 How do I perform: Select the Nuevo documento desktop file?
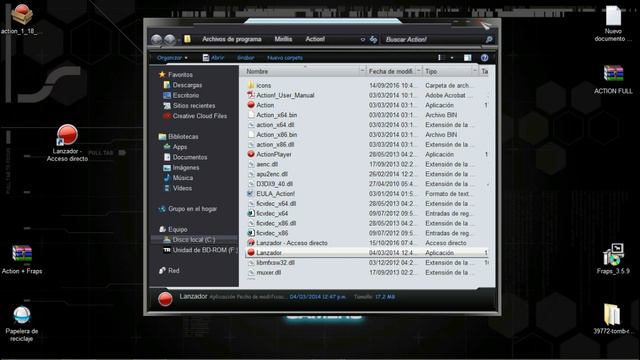tap(613, 24)
